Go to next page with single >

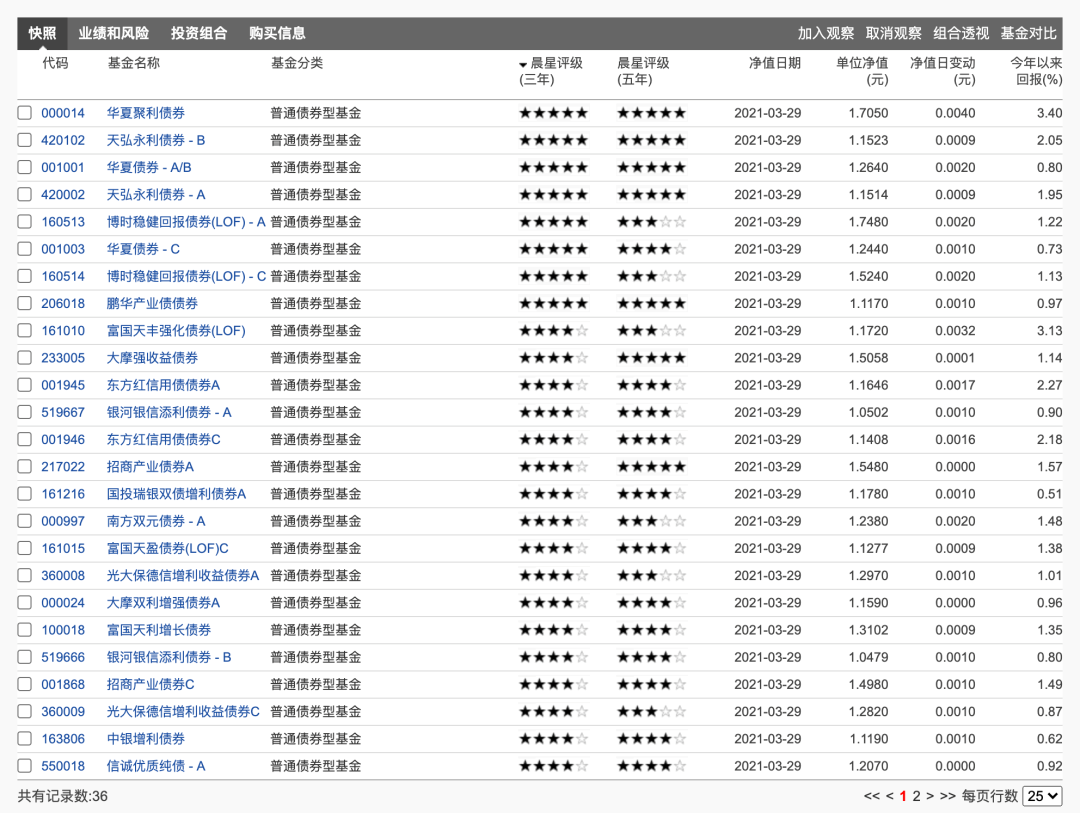930,796
